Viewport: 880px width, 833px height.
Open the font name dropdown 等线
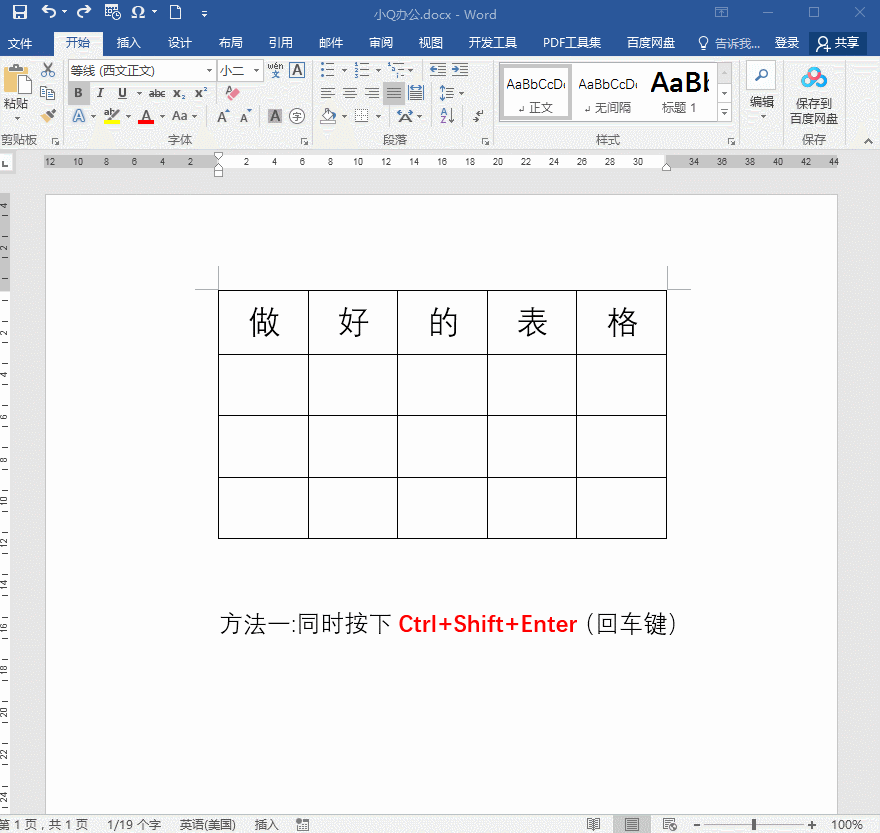point(209,70)
